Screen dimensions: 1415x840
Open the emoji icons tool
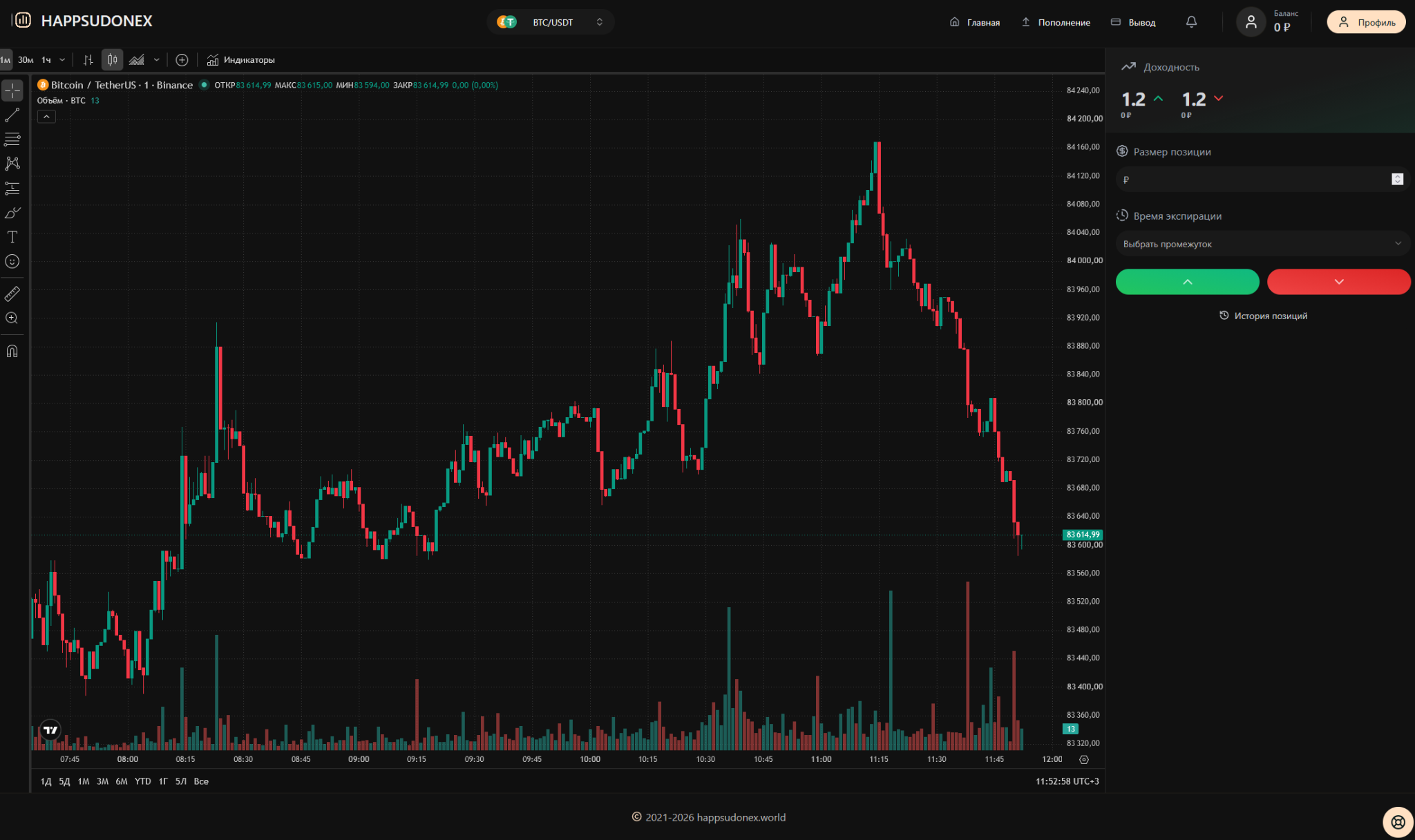(x=12, y=261)
